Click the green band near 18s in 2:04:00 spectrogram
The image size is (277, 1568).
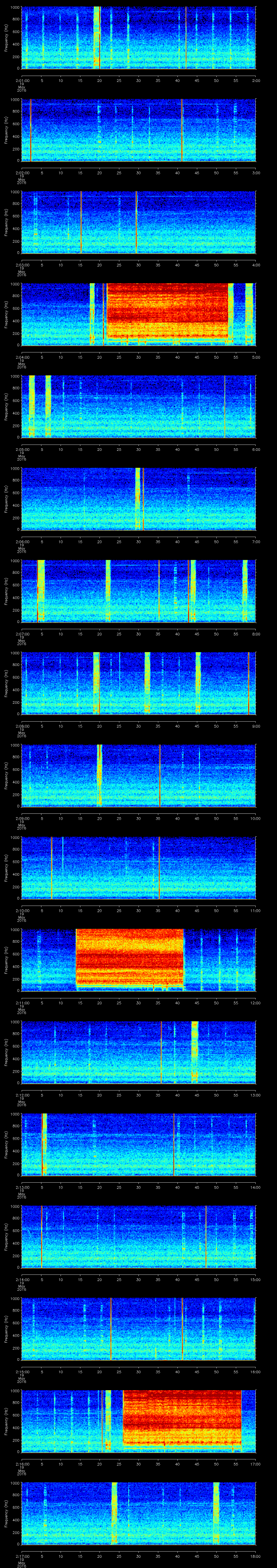click(92, 314)
